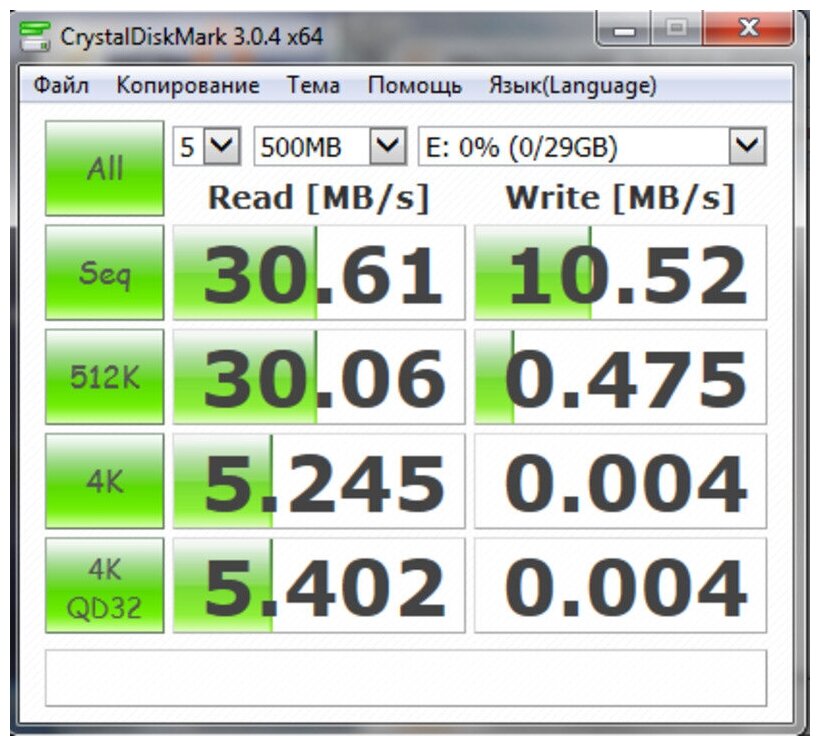
Task: Start the Seq benchmark test
Action: point(105,273)
